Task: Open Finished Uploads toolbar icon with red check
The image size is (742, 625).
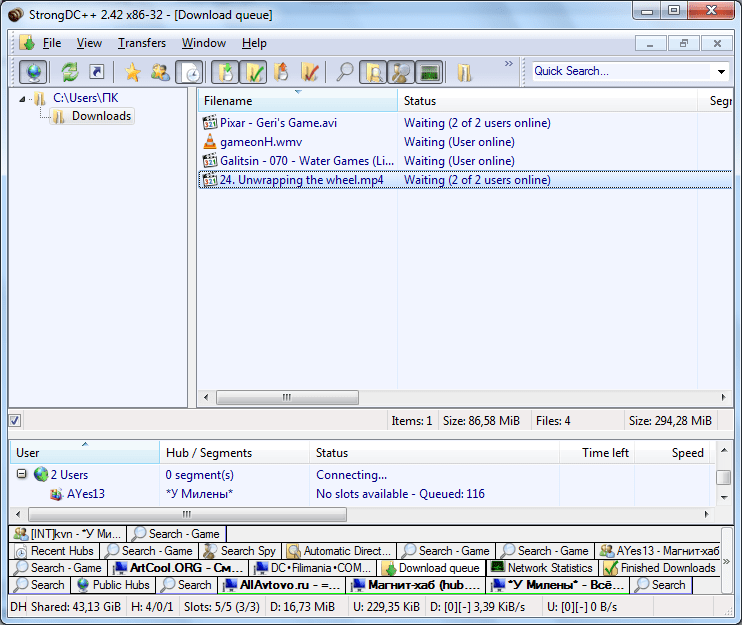Action: [x=309, y=72]
